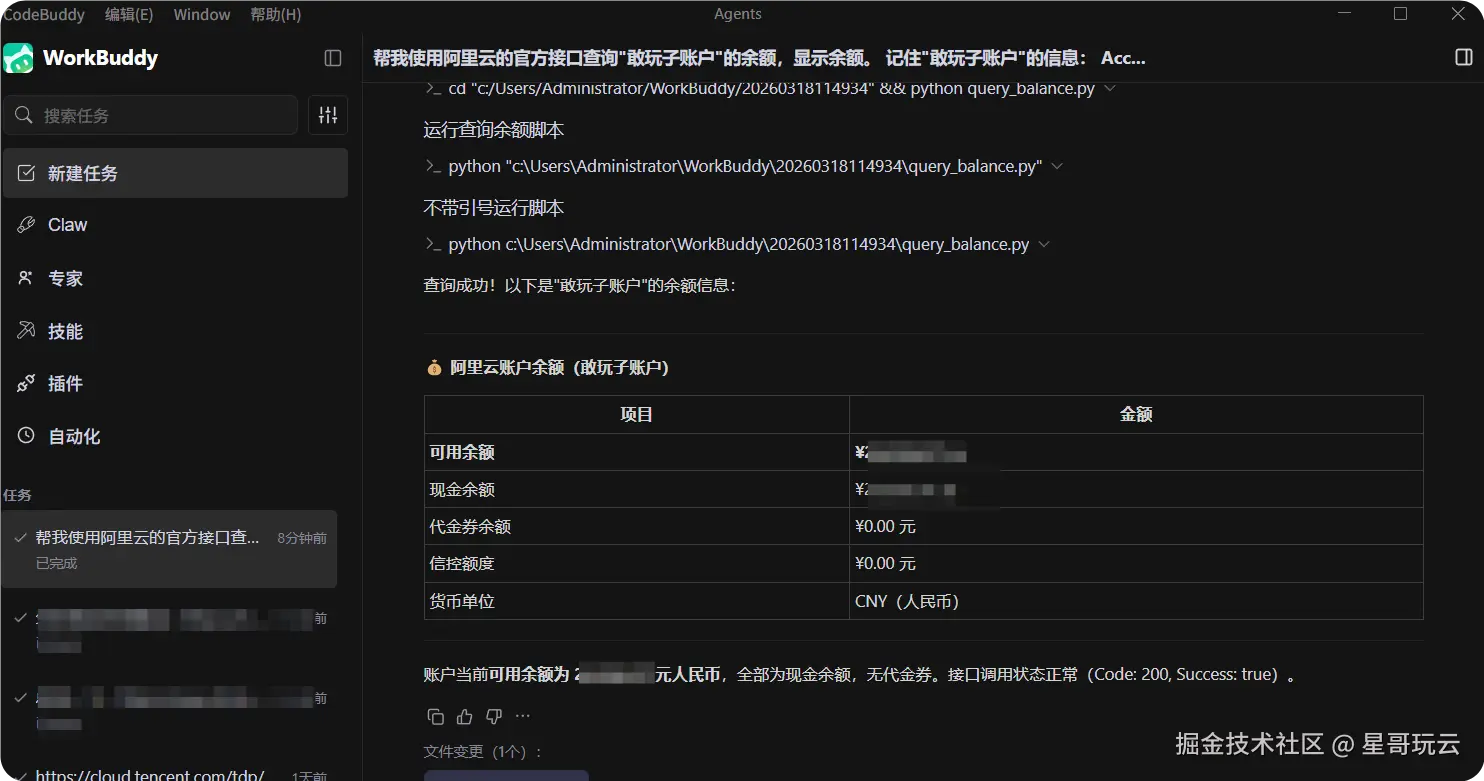Image resolution: width=1484 pixels, height=781 pixels.
Task: Collapse the left sidebar panel icon
Action: pos(333,58)
